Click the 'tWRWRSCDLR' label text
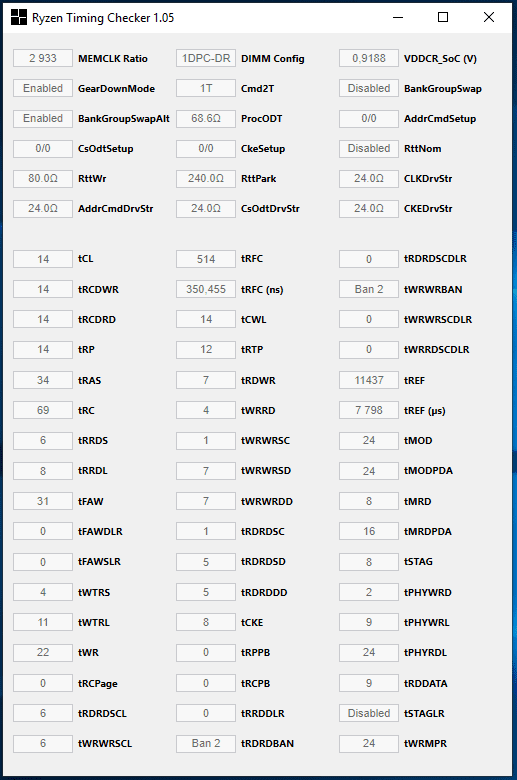 438,319
